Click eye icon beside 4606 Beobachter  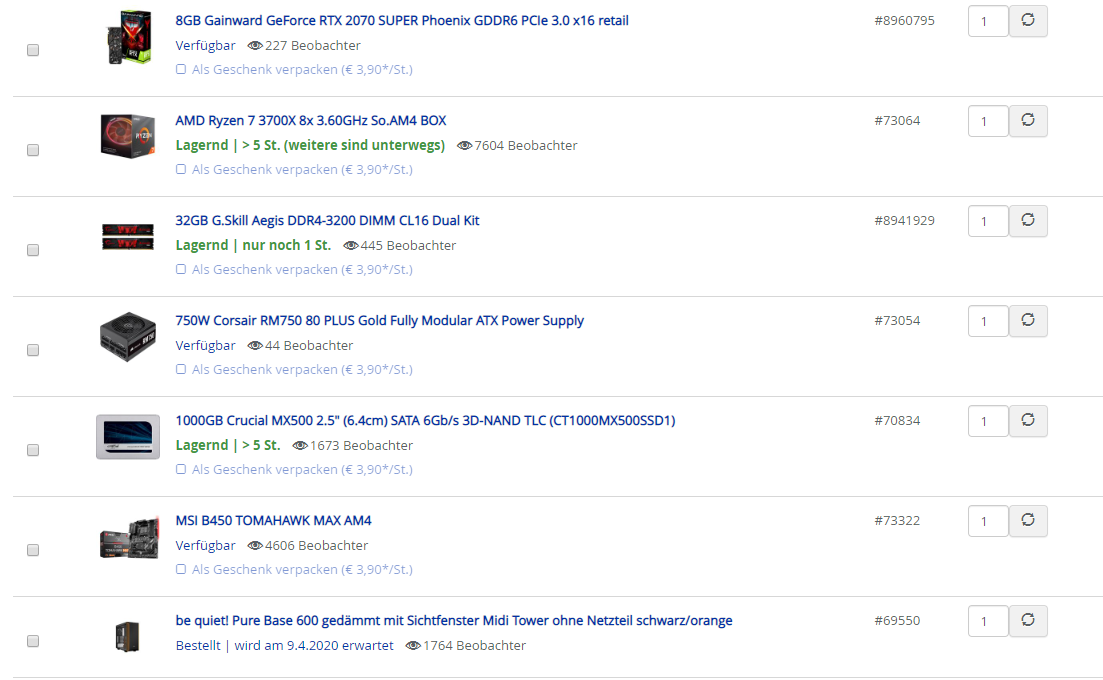pos(255,545)
